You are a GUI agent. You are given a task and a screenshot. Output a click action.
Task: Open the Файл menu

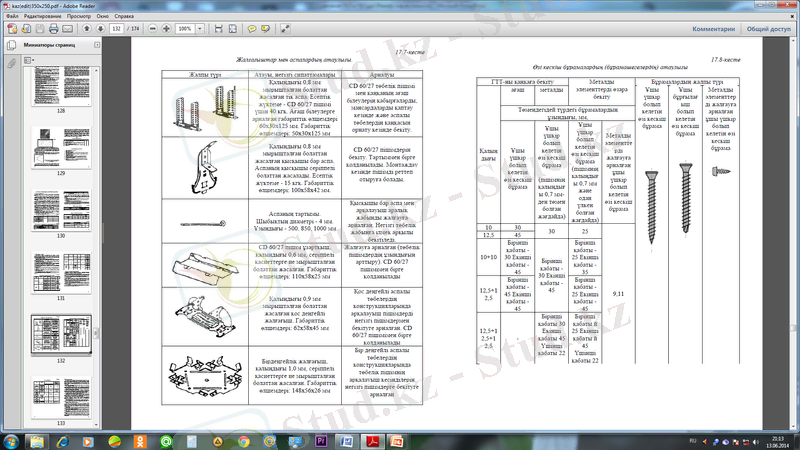coord(10,17)
